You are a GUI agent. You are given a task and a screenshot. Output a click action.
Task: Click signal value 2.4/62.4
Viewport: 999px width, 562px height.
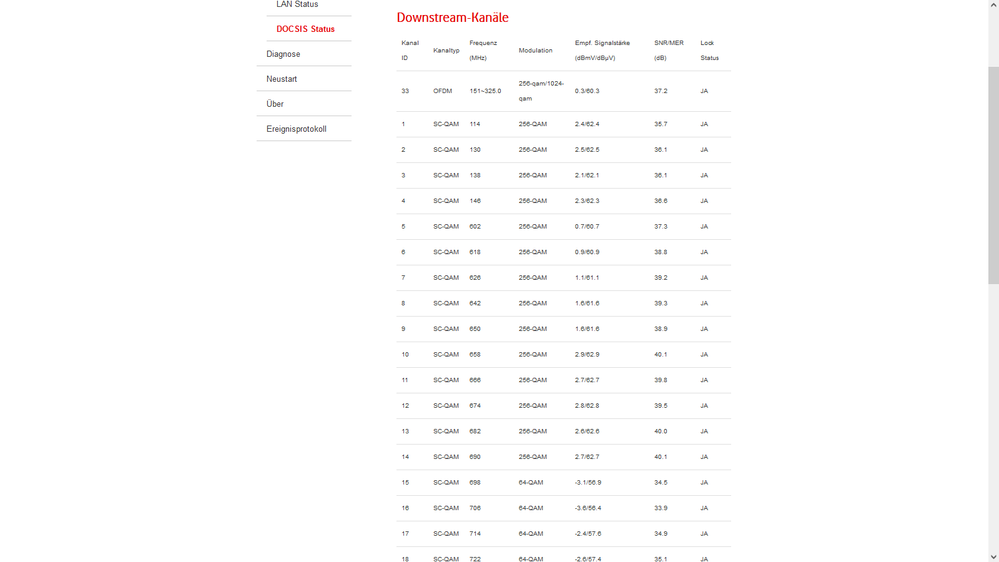tap(587, 124)
